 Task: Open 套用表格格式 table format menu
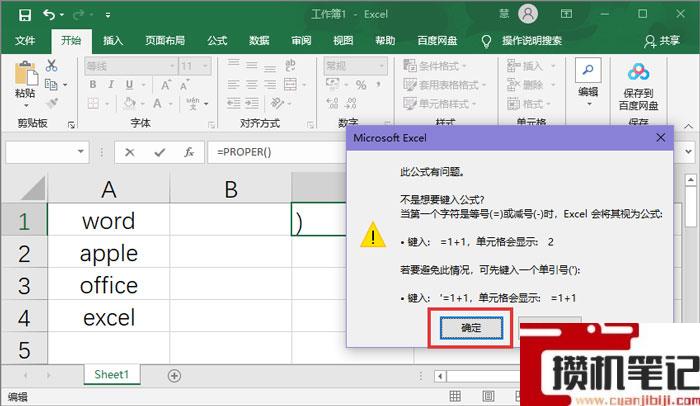(445, 85)
